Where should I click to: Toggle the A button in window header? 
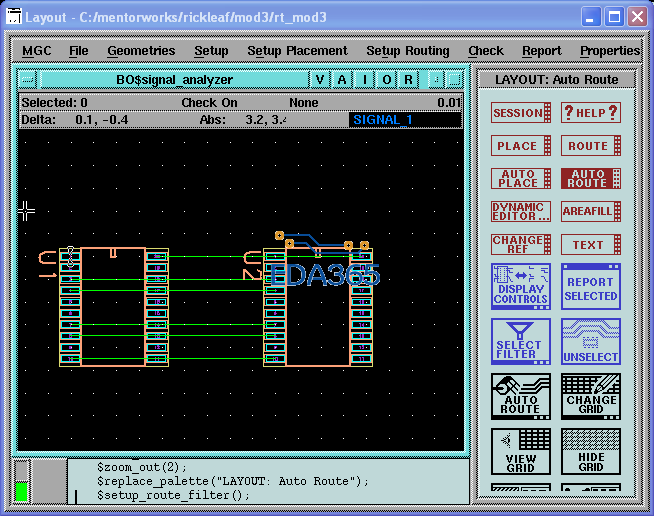[x=342, y=80]
